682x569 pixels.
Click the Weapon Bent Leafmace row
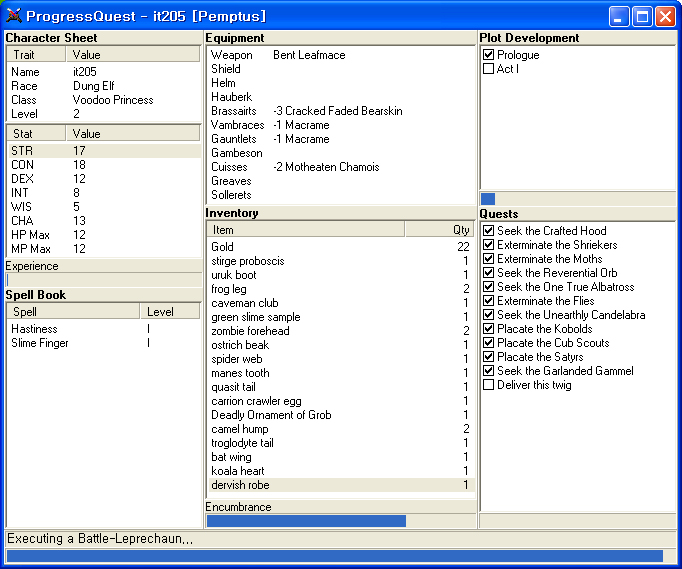coord(341,55)
